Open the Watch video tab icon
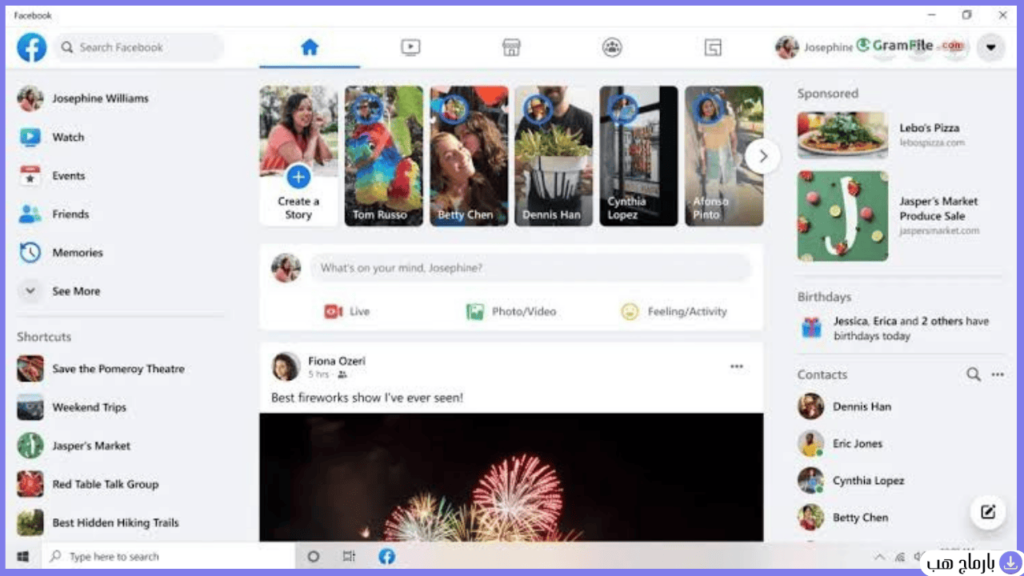1024x576 pixels. 410,47
